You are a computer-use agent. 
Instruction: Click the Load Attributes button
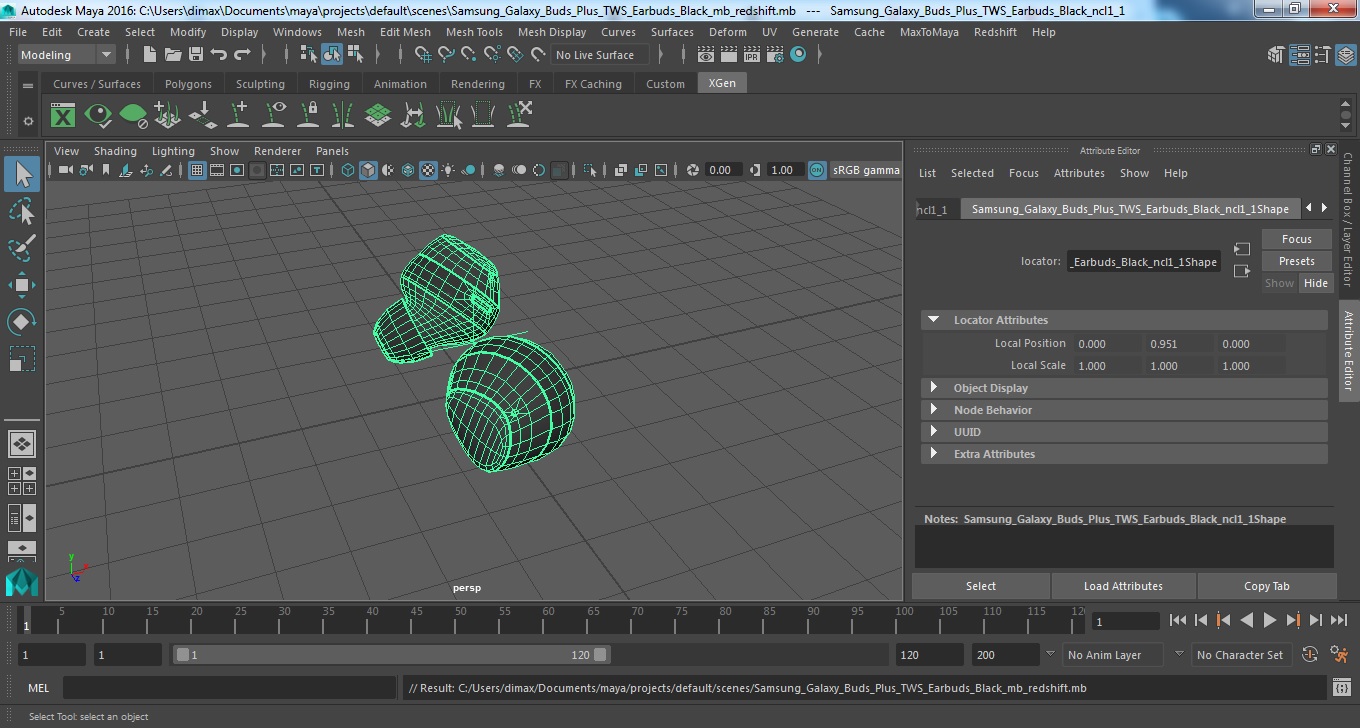pyautogui.click(x=1123, y=586)
